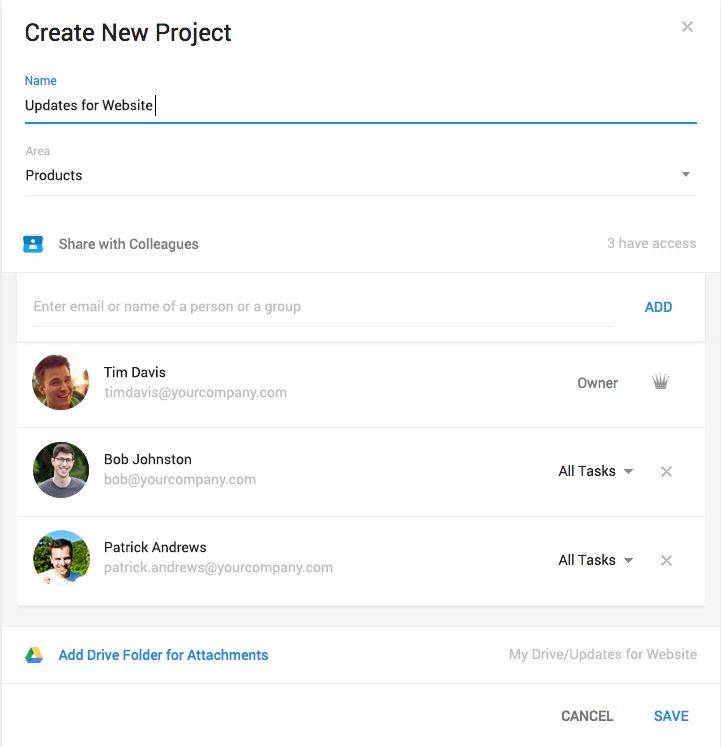The image size is (721, 747).
Task: Click the Share with Colleagues heading
Action: (128, 244)
